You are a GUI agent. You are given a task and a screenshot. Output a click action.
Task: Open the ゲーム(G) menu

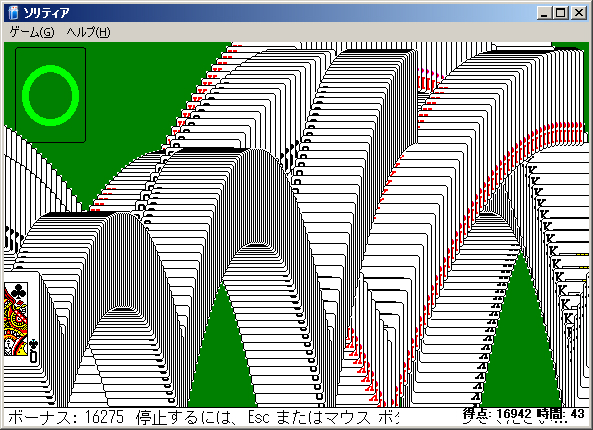(32, 32)
